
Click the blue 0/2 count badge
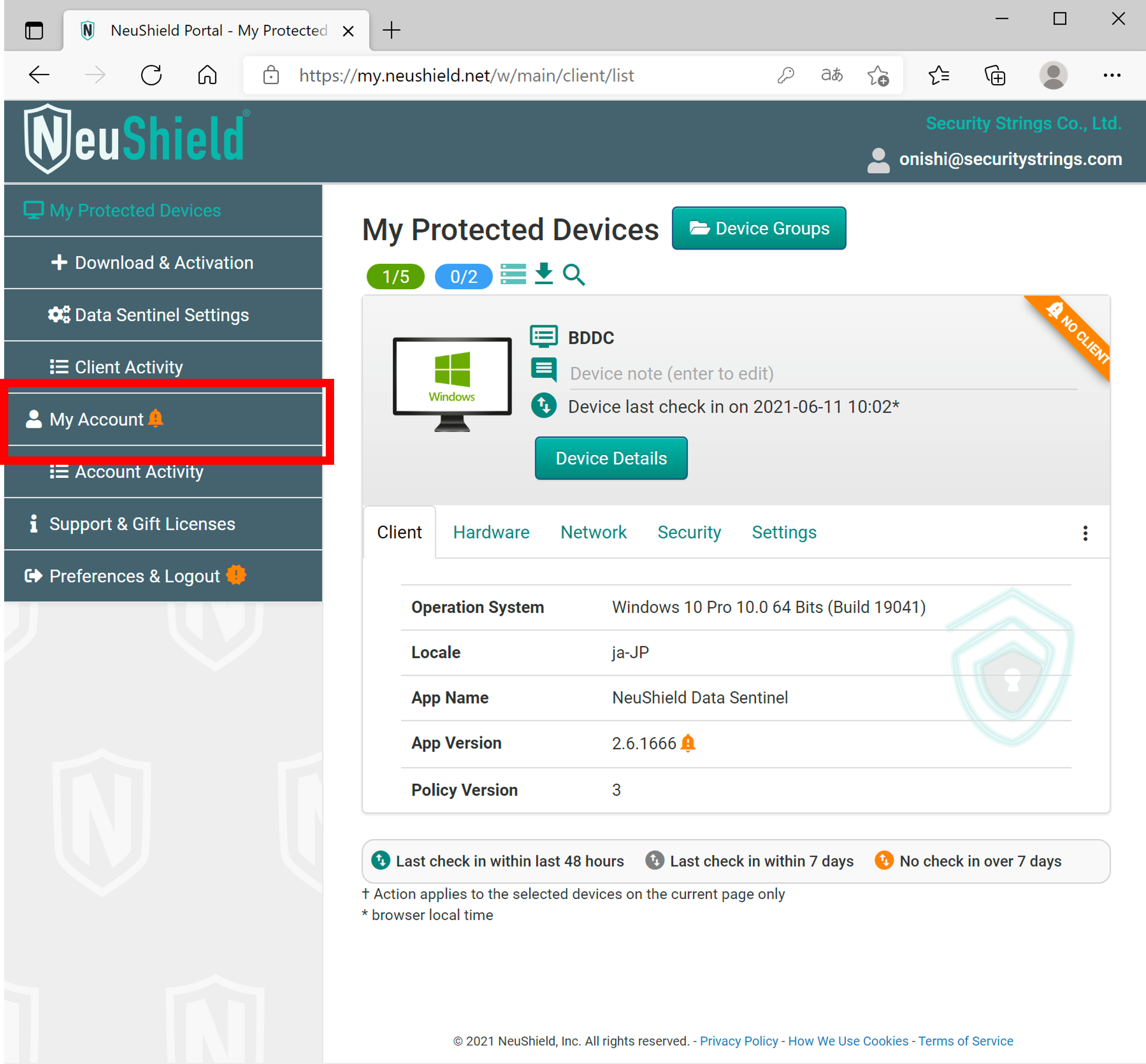point(463,276)
